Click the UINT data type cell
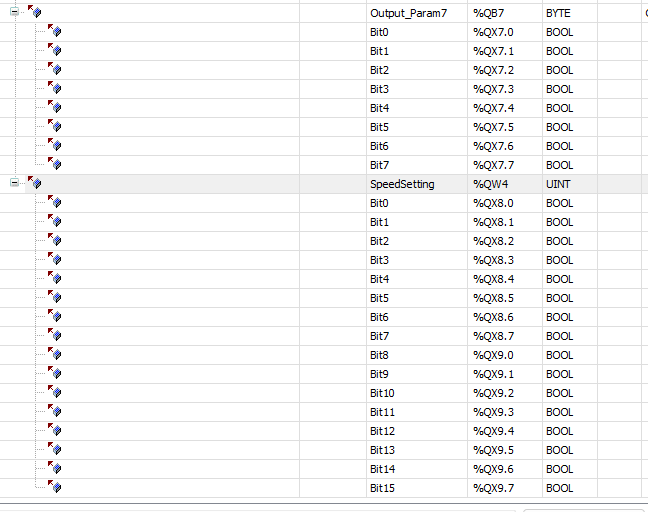Viewport: 648px width, 512px height. pos(558,184)
